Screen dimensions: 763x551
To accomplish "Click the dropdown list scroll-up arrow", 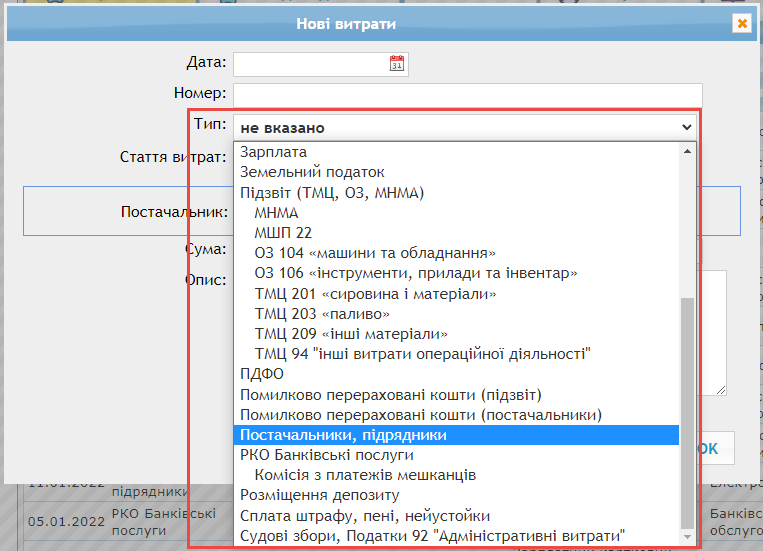I will click(x=687, y=151).
